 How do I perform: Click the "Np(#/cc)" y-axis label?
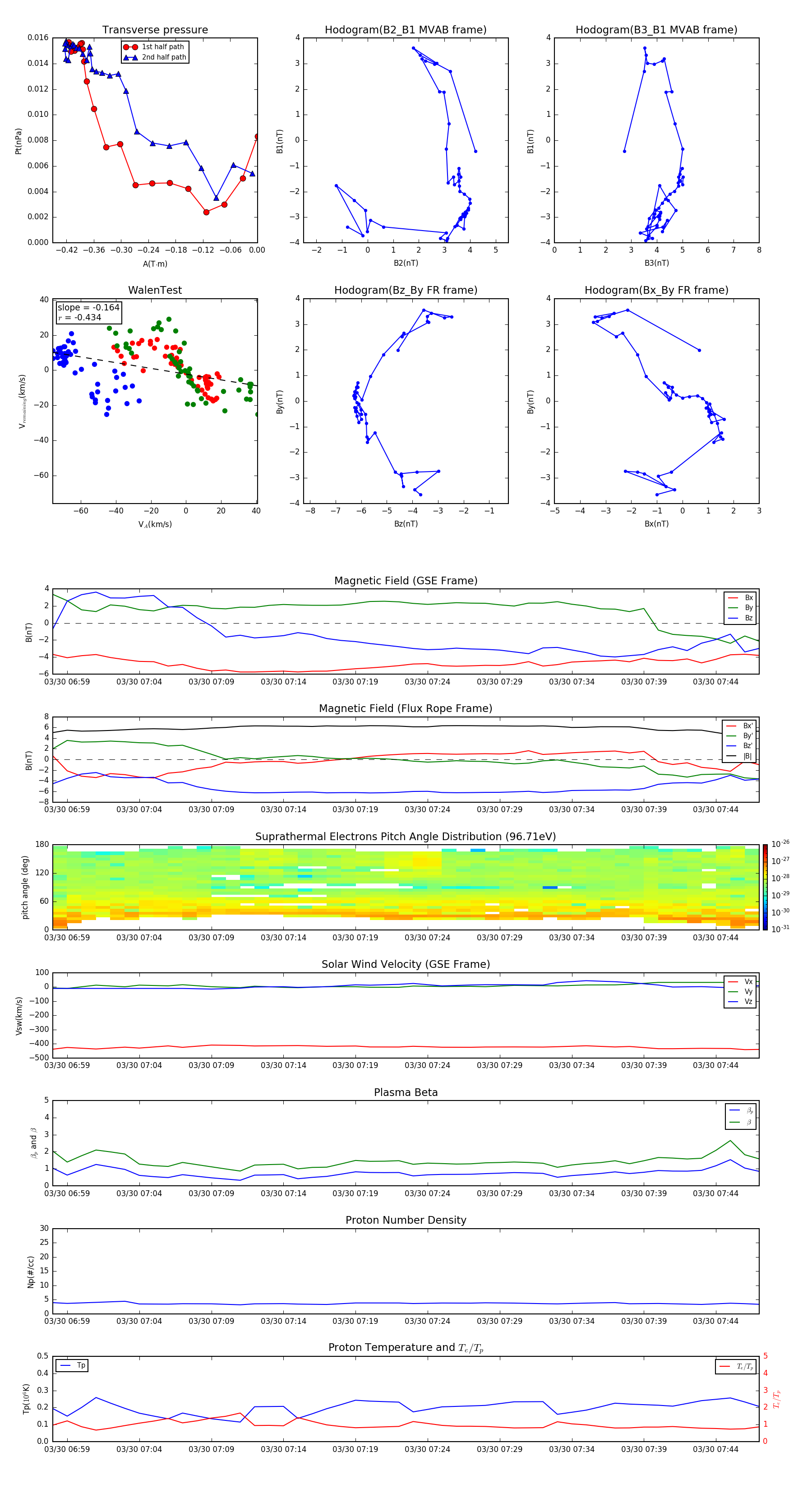(x=31, y=1272)
